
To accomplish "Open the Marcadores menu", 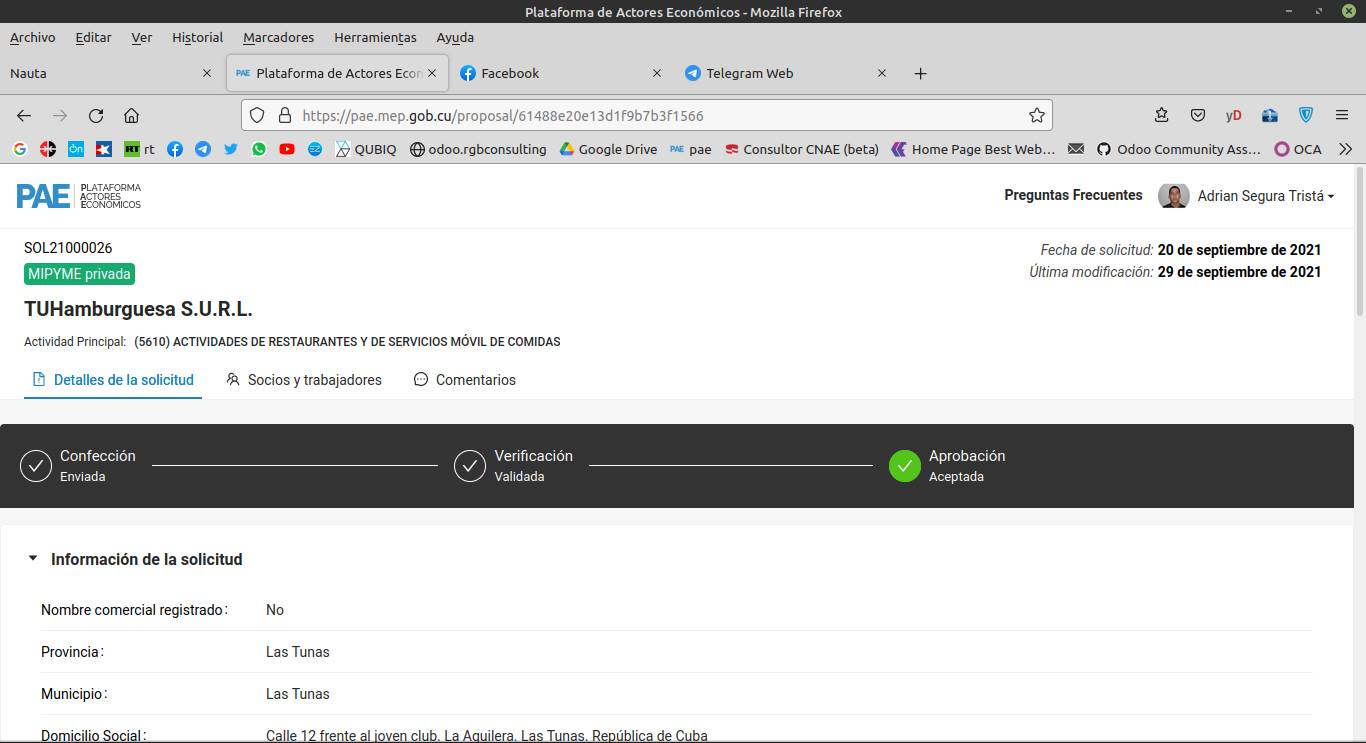I will 278,37.
